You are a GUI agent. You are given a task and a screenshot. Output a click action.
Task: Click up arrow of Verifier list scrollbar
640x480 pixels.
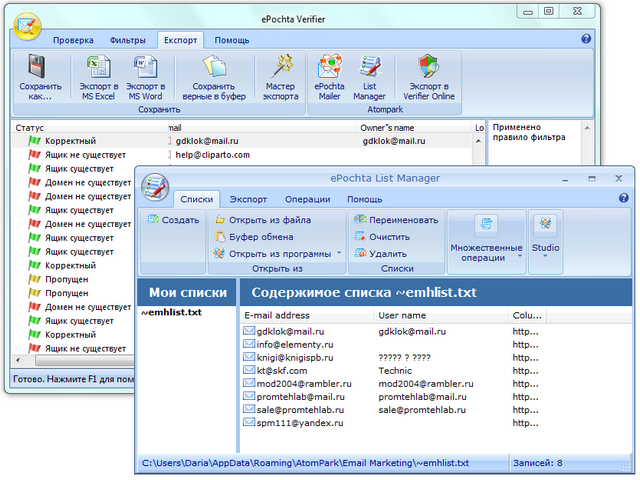click(478, 141)
